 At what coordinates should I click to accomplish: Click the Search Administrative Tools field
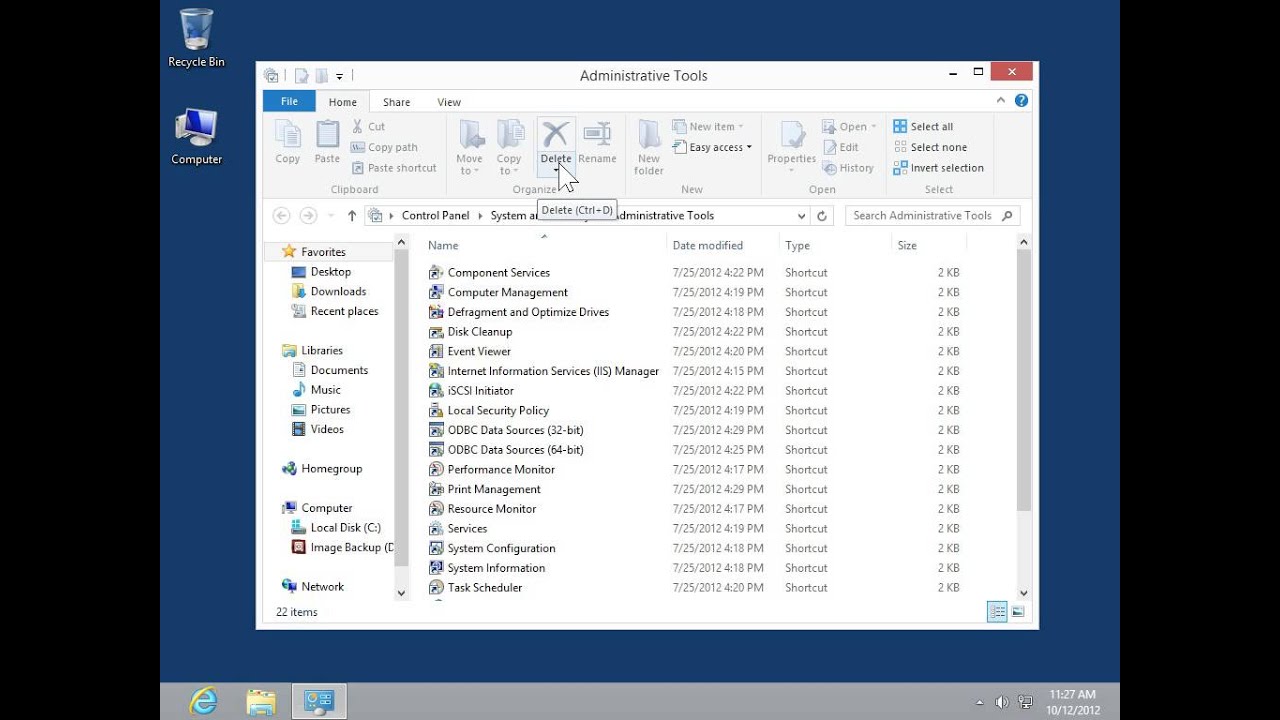(x=932, y=215)
